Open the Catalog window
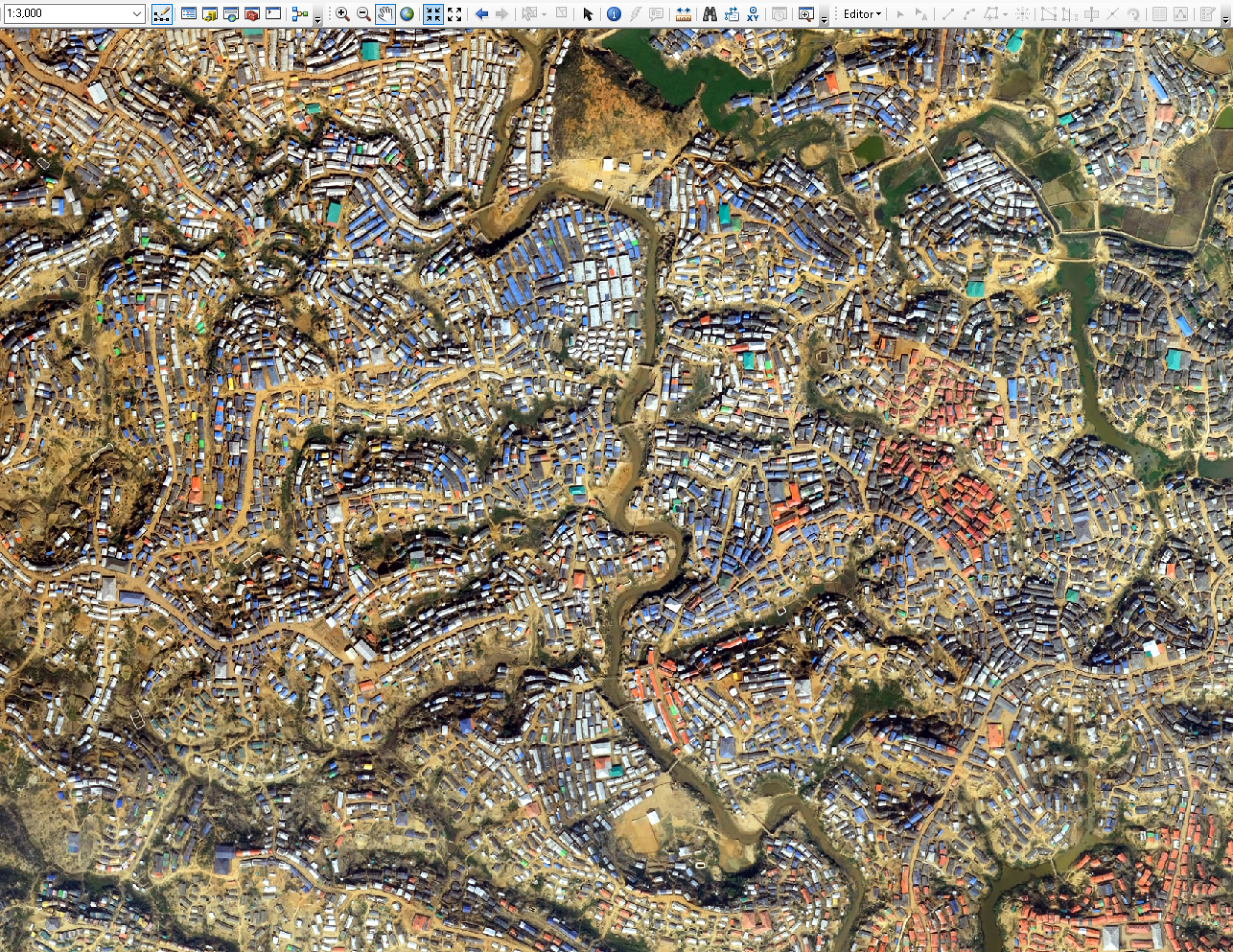Image resolution: width=1233 pixels, height=952 pixels. point(210,14)
